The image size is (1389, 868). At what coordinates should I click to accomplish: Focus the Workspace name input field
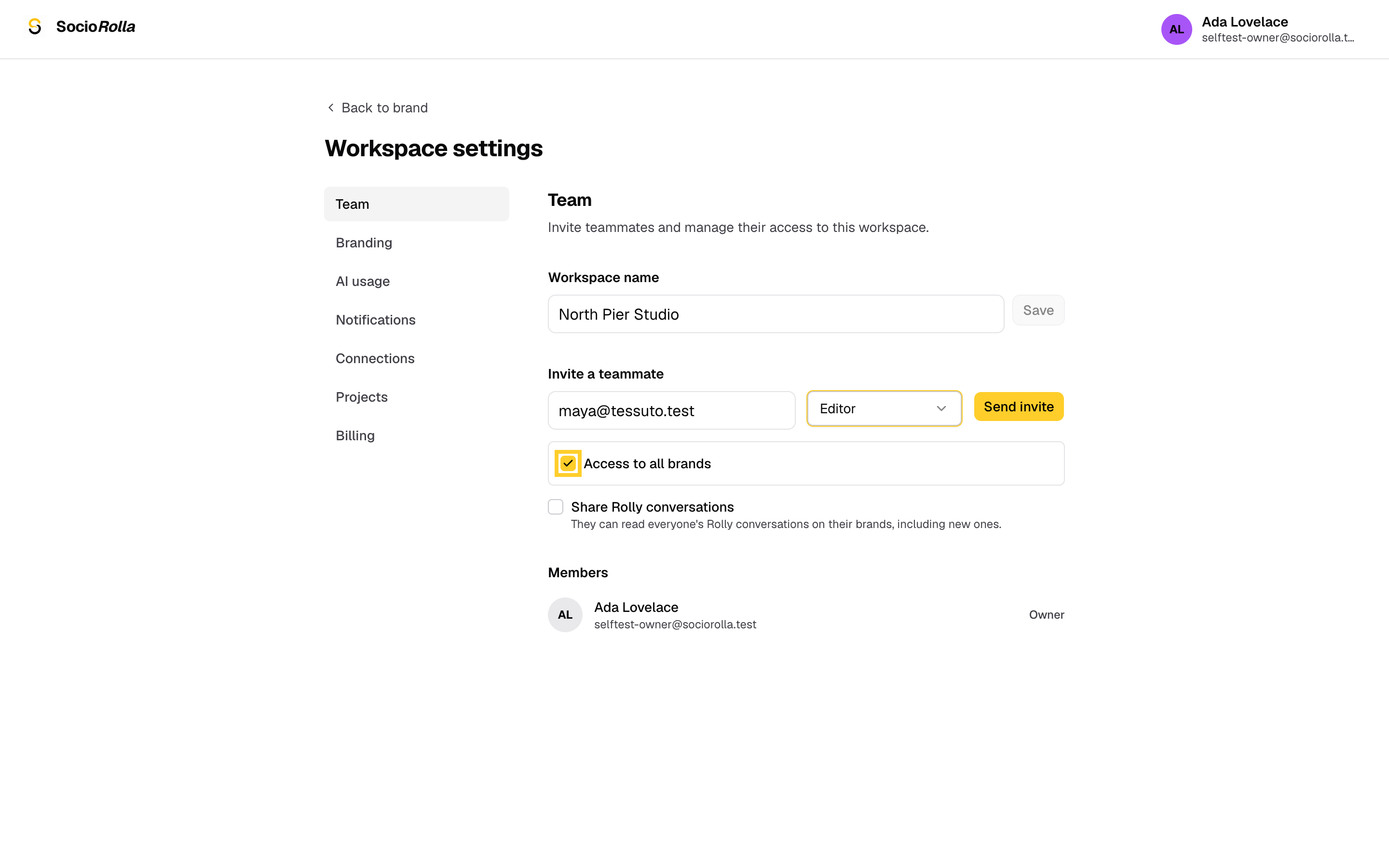776,314
